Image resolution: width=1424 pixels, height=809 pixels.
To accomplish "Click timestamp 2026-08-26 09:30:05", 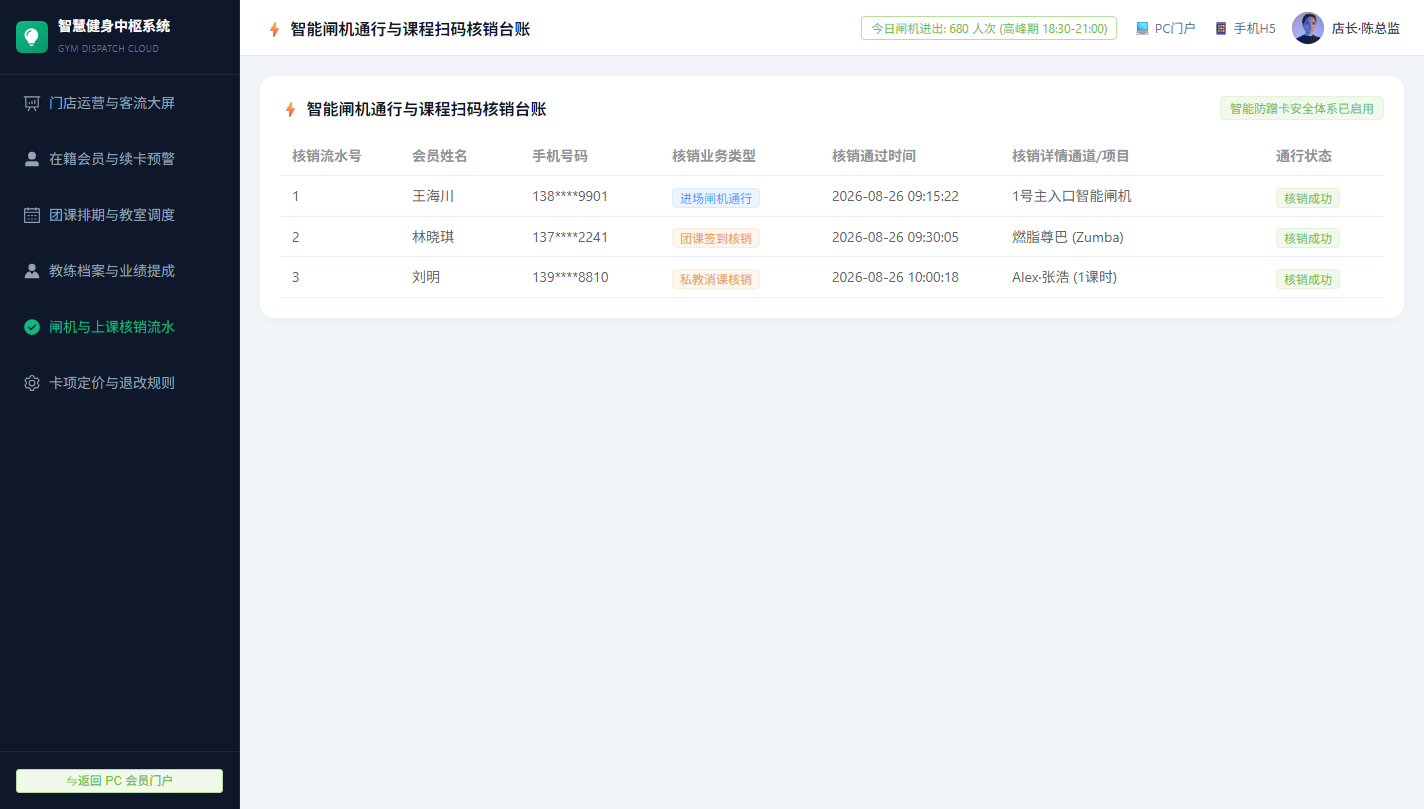I will pyautogui.click(x=895, y=237).
